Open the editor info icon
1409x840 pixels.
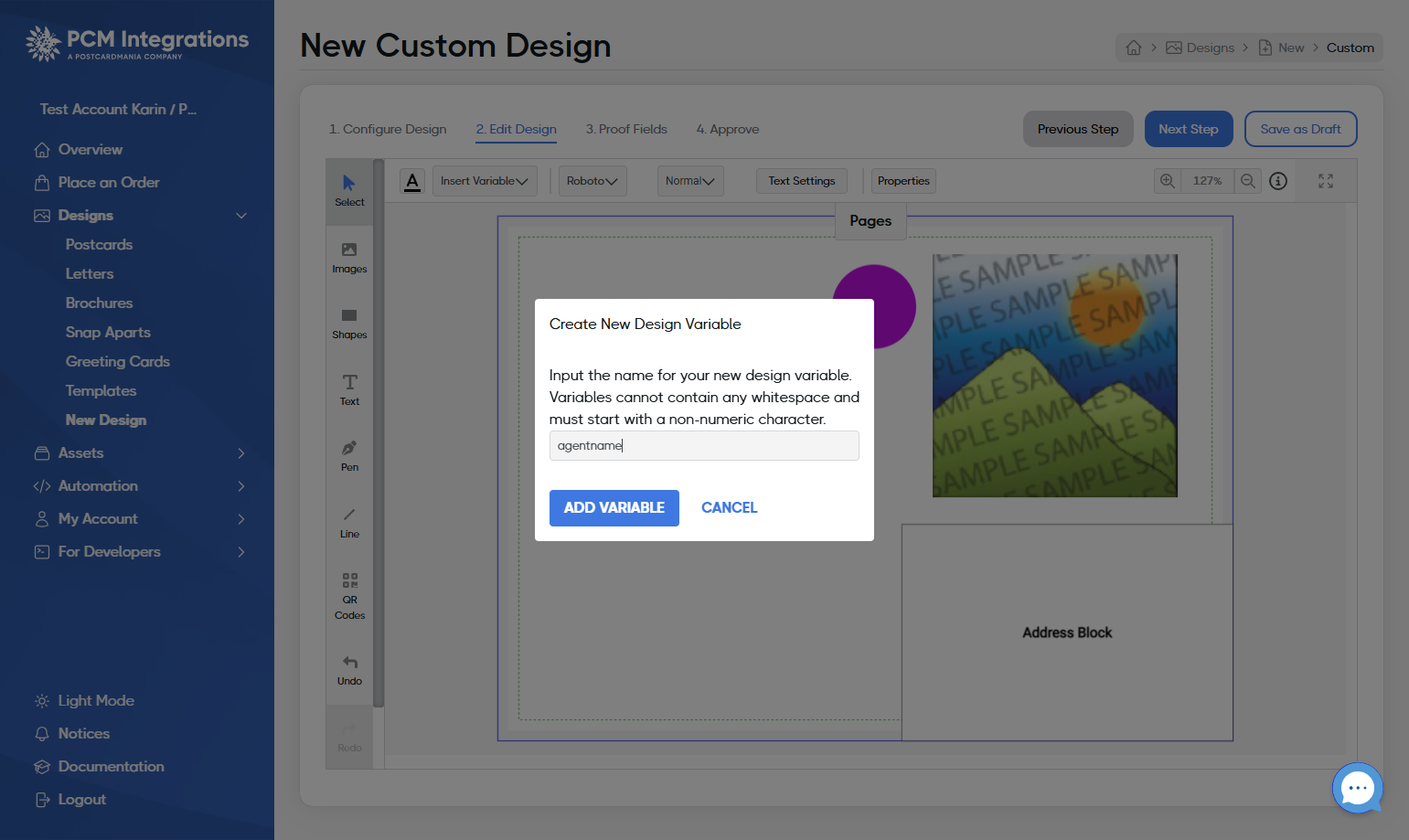pos(1278,181)
